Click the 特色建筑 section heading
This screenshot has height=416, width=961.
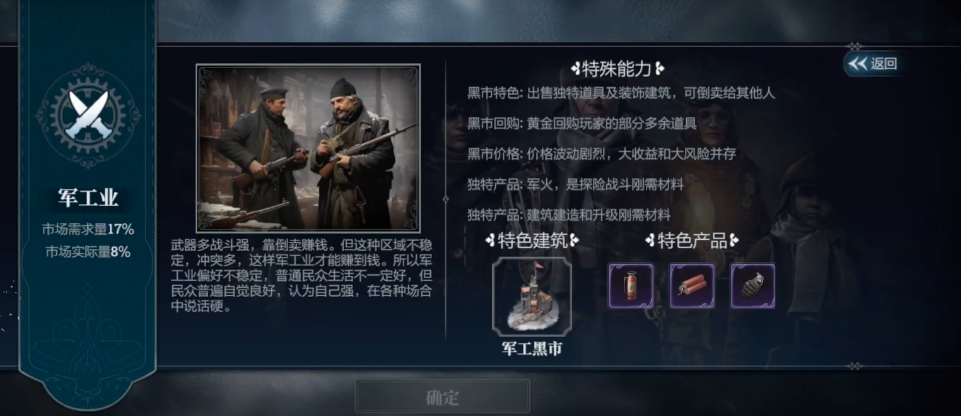click(x=532, y=241)
